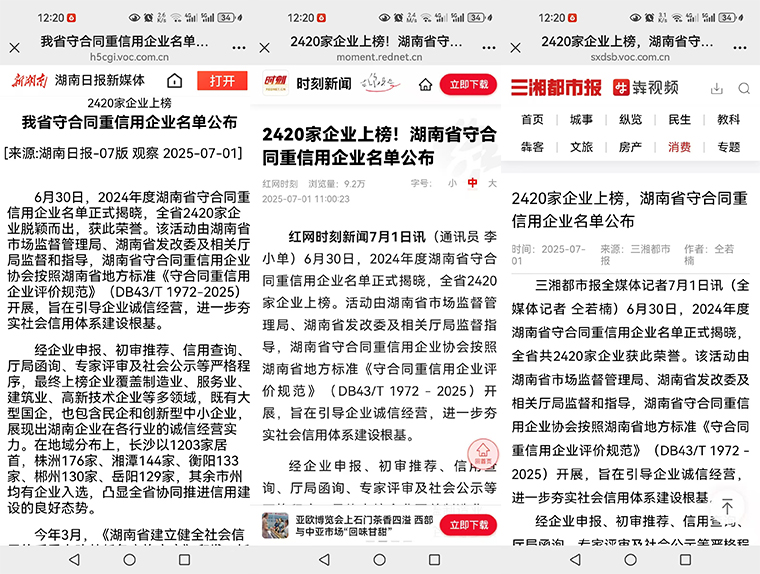Close the moment.rednet.cn page with X
The width and height of the screenshot is (760, 574).
(265, 48)
